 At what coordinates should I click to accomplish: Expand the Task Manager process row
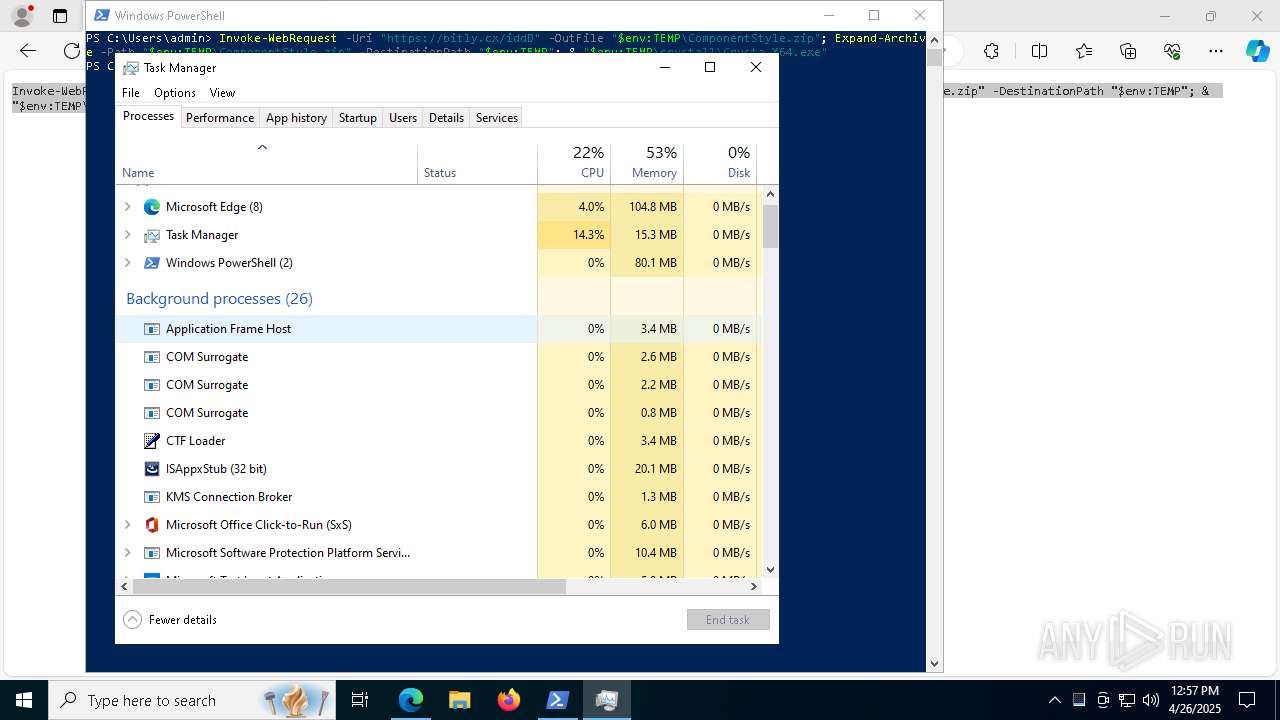(x=127, y=235)
